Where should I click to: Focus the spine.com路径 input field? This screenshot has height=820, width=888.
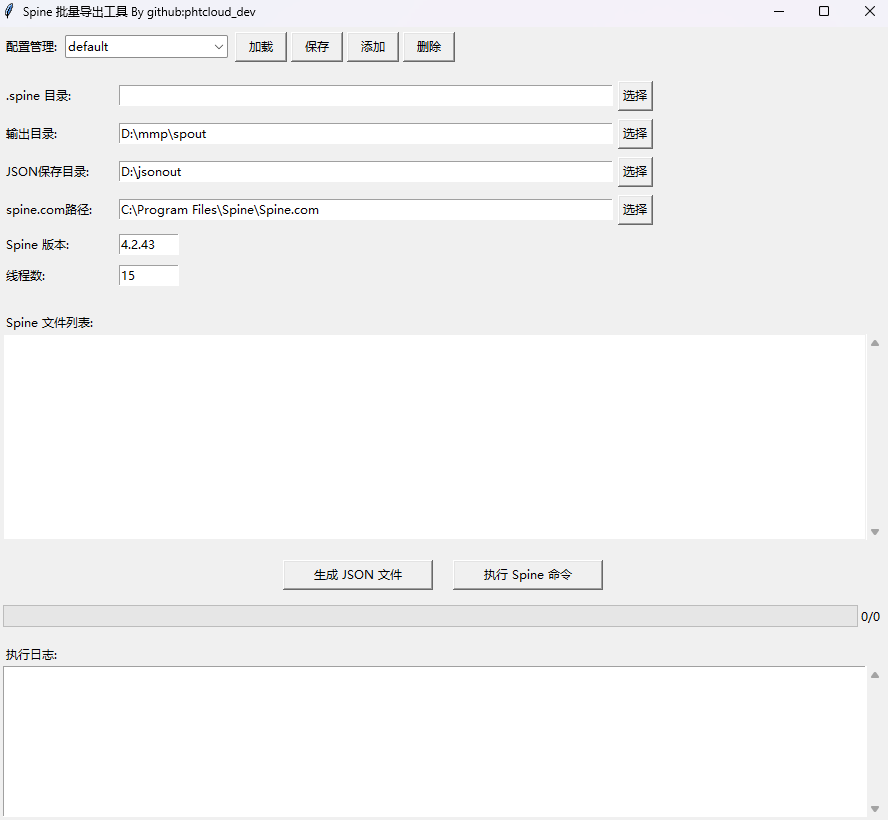(x=366, y=210)
